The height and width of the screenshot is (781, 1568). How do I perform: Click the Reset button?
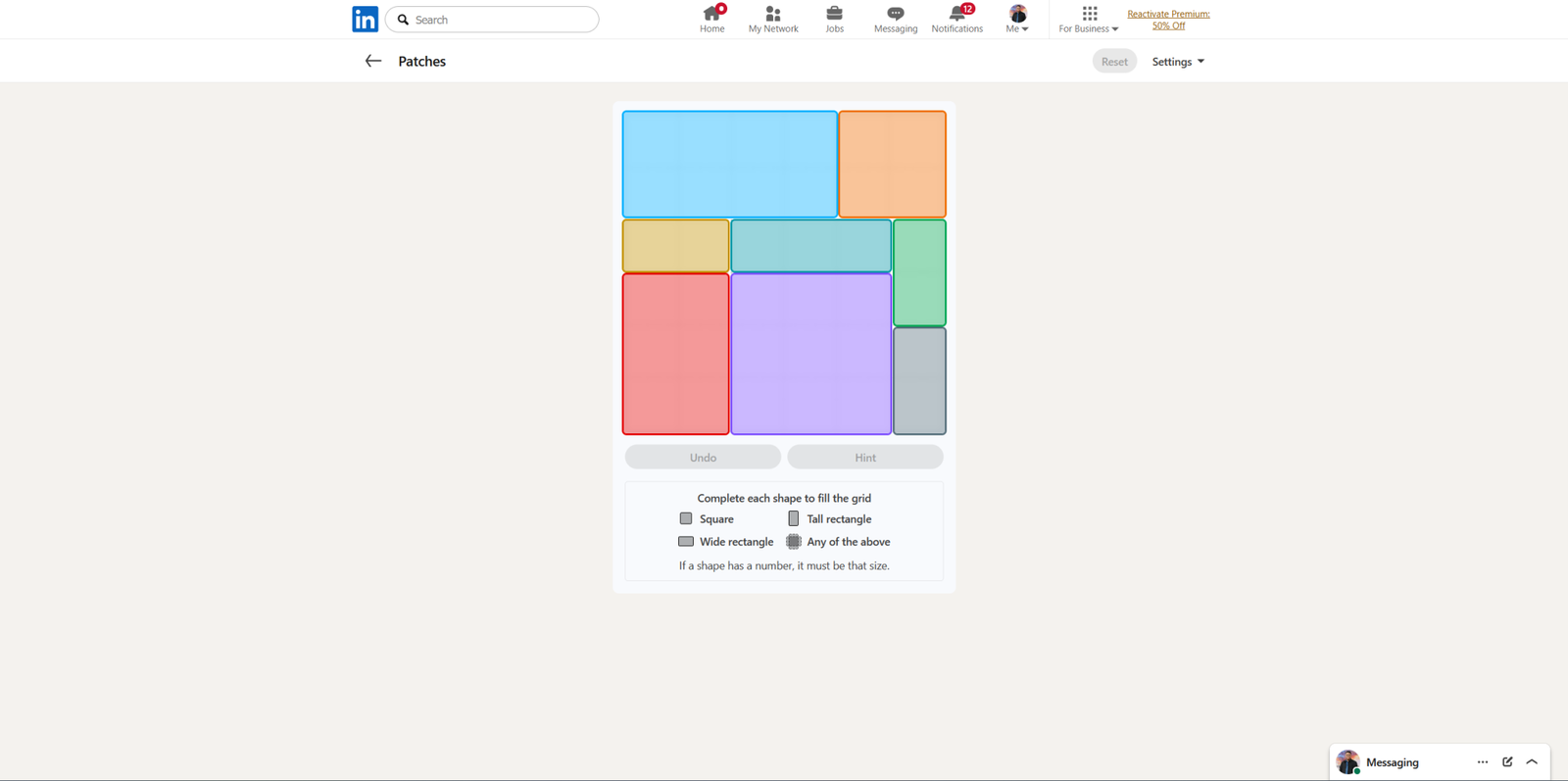click(1113, 61)
